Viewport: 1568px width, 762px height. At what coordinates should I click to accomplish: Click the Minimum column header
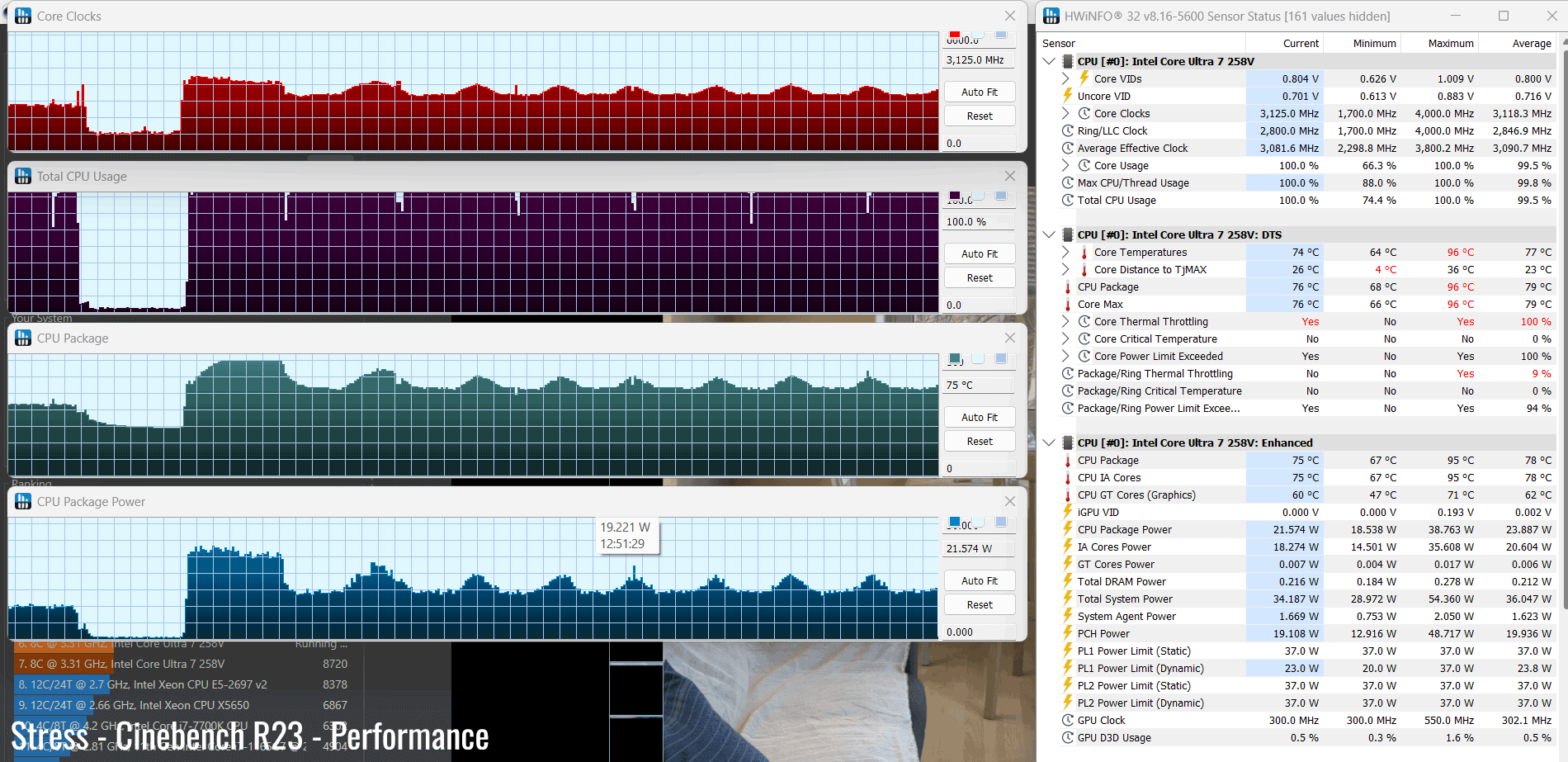(x=1362, y=43)
